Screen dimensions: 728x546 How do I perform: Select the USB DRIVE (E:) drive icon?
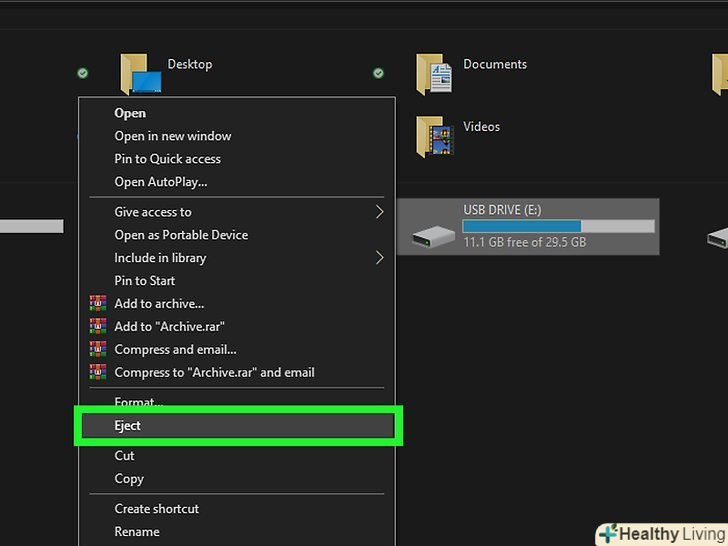coord(433,236)
